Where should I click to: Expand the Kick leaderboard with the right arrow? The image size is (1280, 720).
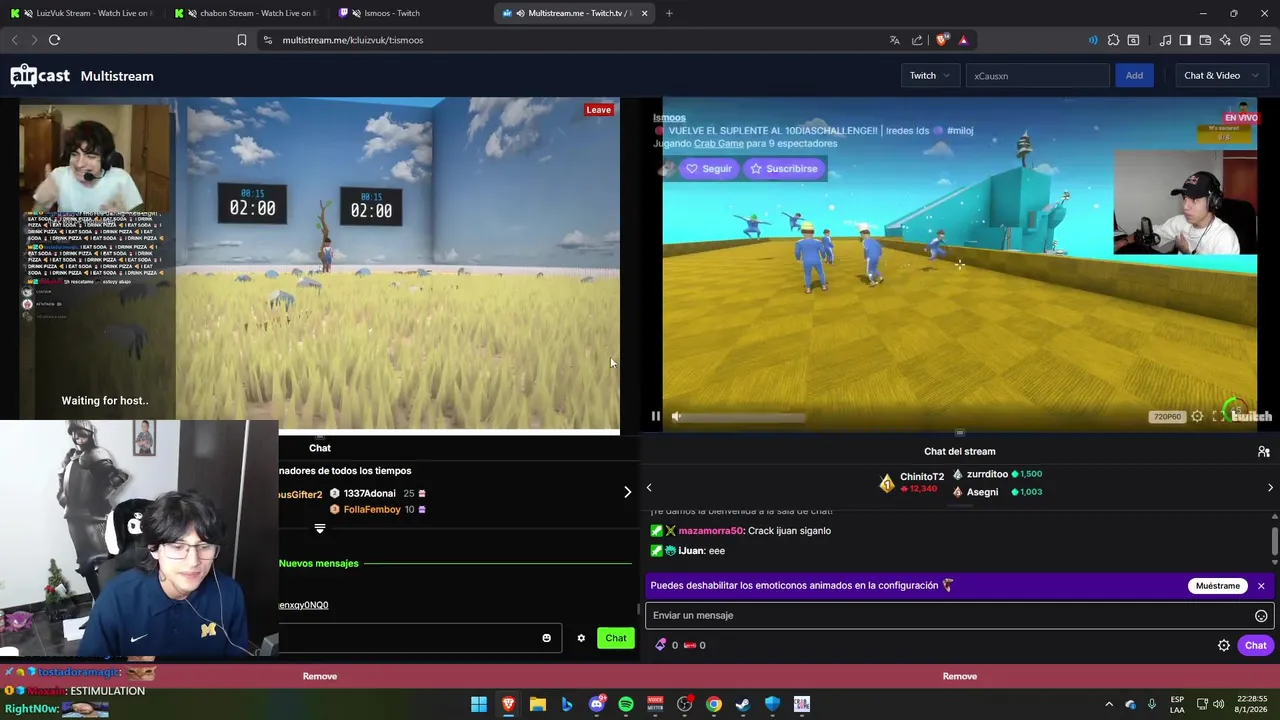click(x=627, y=492)
